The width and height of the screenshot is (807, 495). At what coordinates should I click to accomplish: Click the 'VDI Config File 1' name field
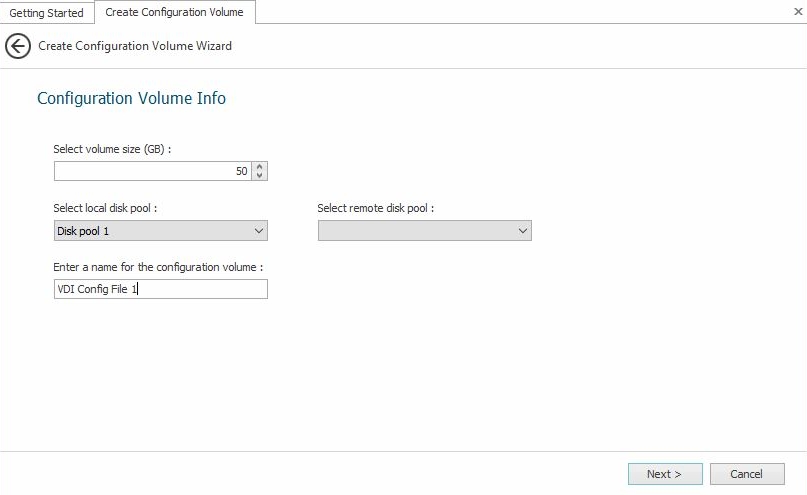pos(160,289)
